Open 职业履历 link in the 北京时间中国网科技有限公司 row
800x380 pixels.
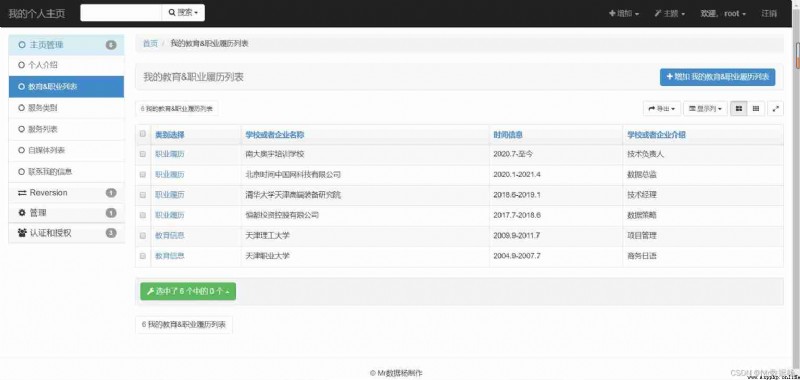pos(169,174)
